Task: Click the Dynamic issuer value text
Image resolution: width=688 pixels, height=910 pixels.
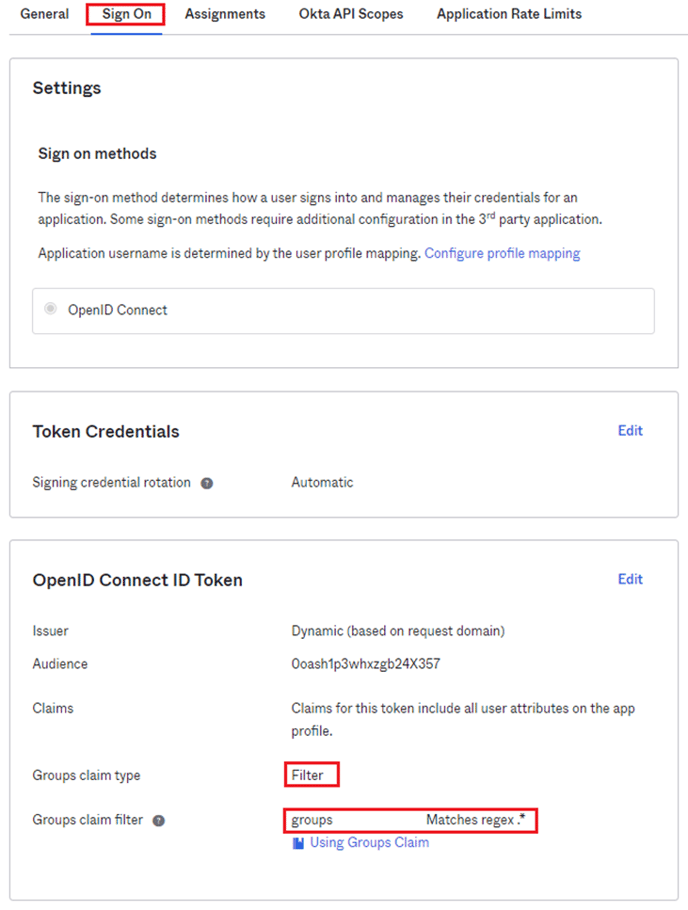Action: coord(398,631)
